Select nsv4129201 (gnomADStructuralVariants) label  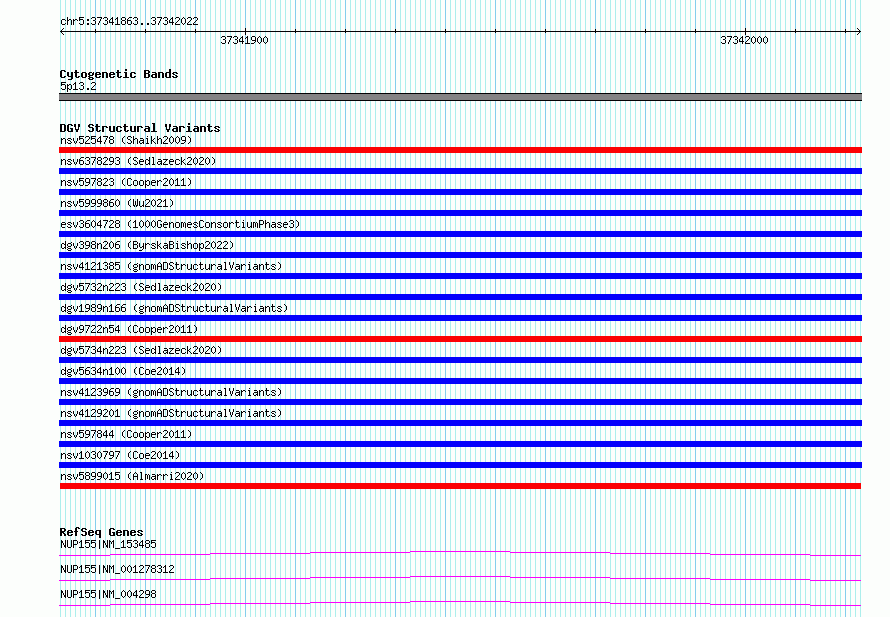tap(171, 413)
